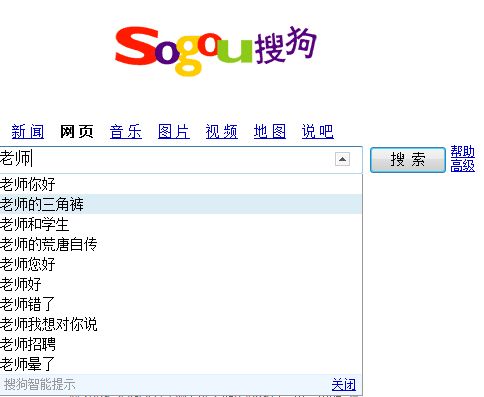The height and width of the screenshot is (397, 484).
Task: Switch to the 音乐 music tab
Action: pyautogui.click(x=126, y=131)
